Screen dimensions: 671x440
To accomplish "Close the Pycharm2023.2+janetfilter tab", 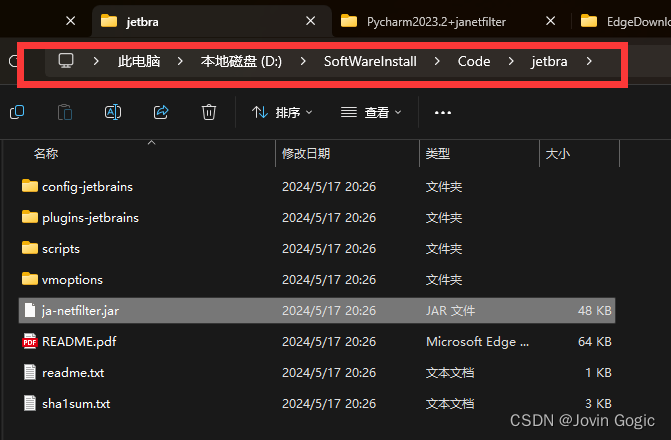I will [551, 21].
